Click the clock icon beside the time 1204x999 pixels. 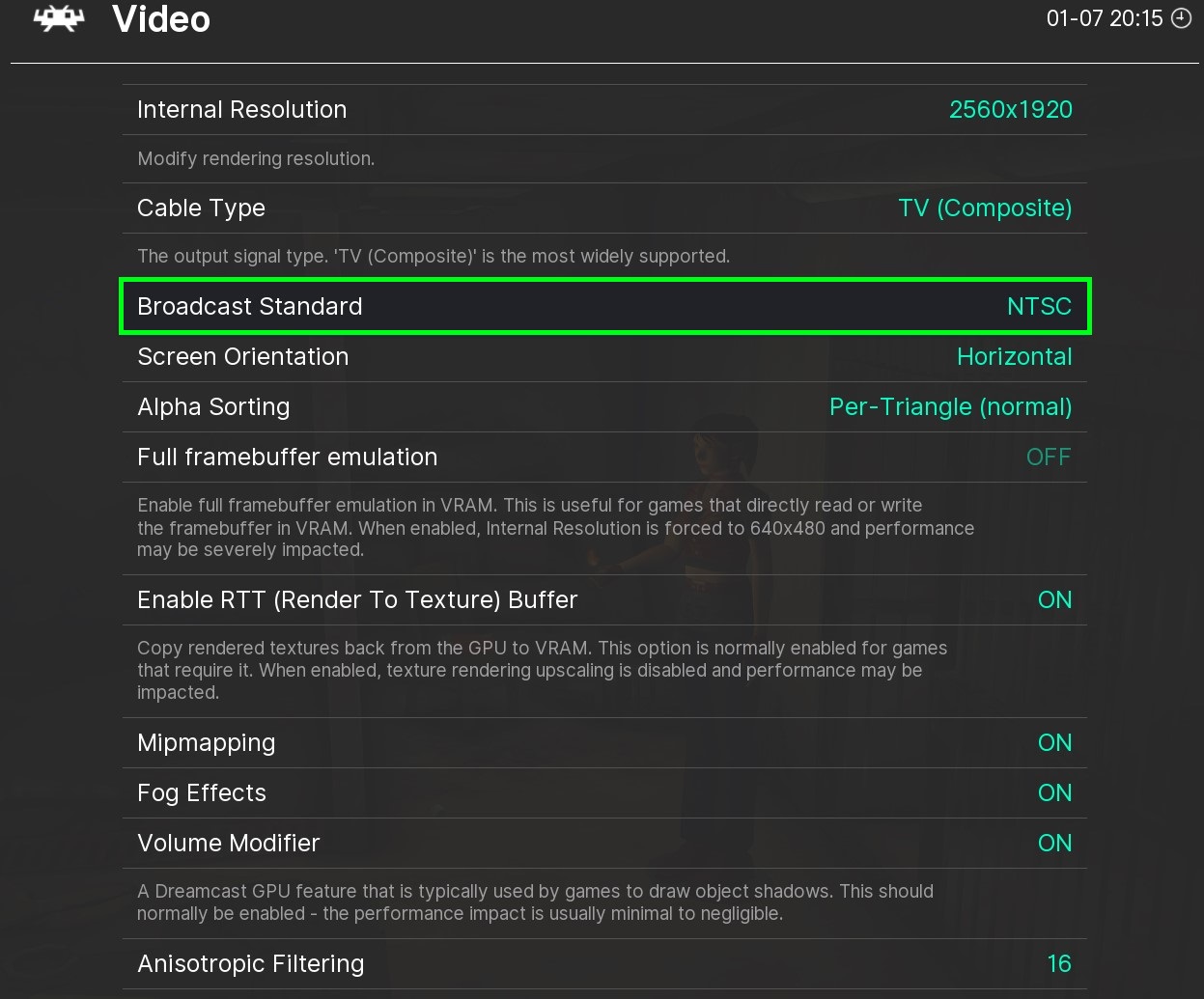click(x=1181, y=18)
